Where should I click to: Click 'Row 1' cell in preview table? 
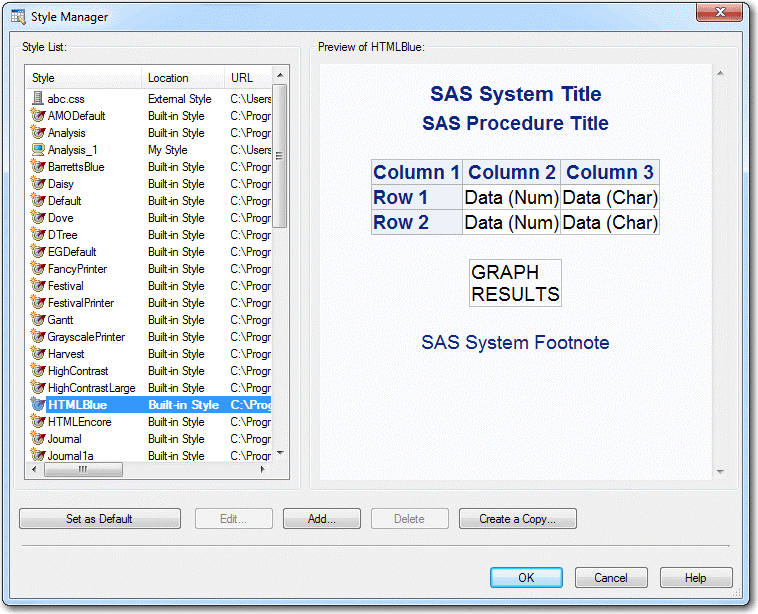tap(417, 197)
